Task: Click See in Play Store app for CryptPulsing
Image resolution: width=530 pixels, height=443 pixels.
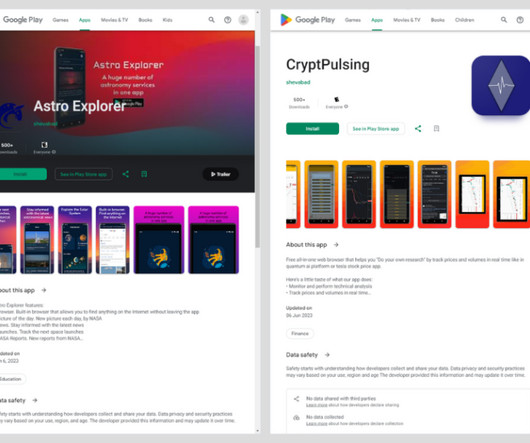Action: coord(376,129)
